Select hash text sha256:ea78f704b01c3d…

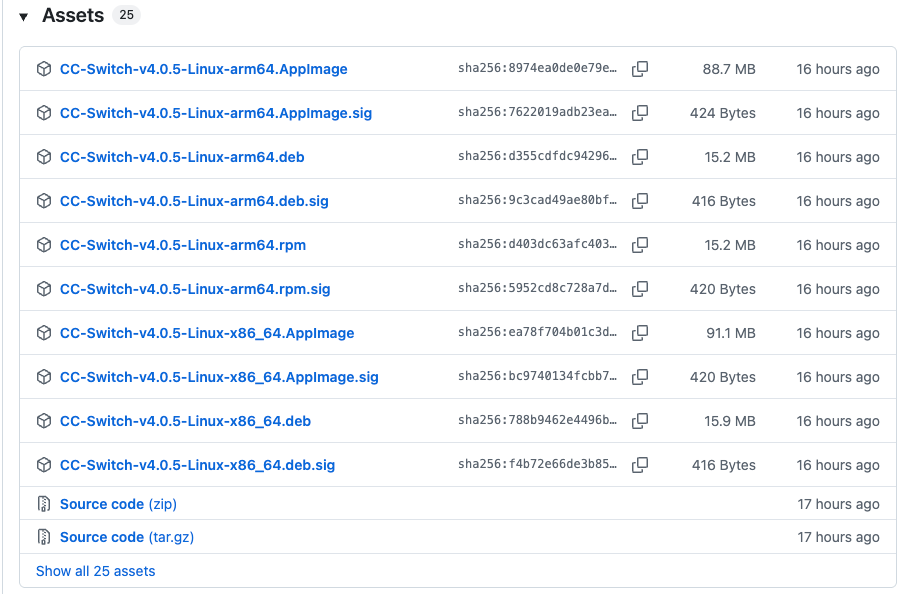coord(537,332)
